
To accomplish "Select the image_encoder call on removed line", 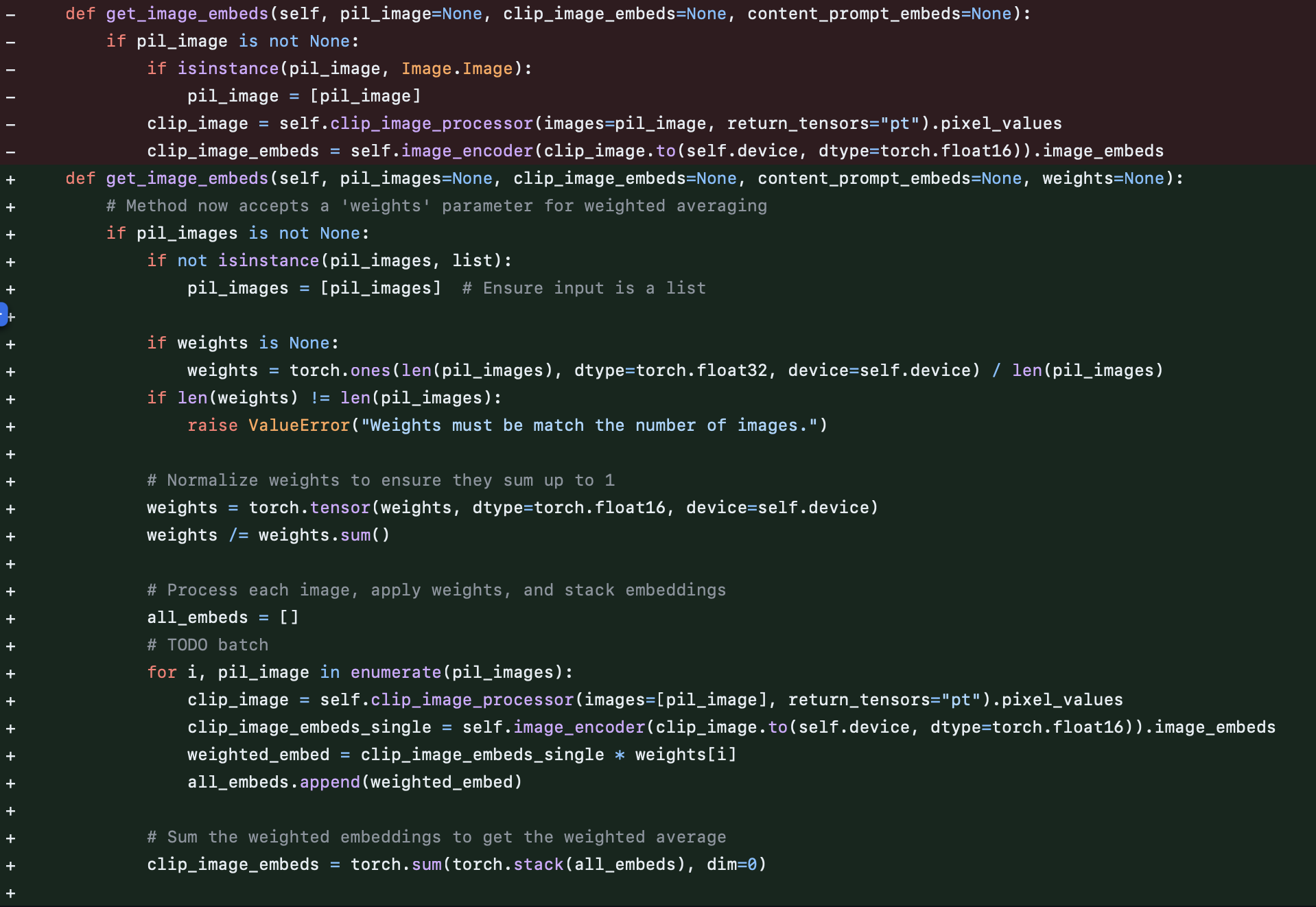I will pos(468,151).
